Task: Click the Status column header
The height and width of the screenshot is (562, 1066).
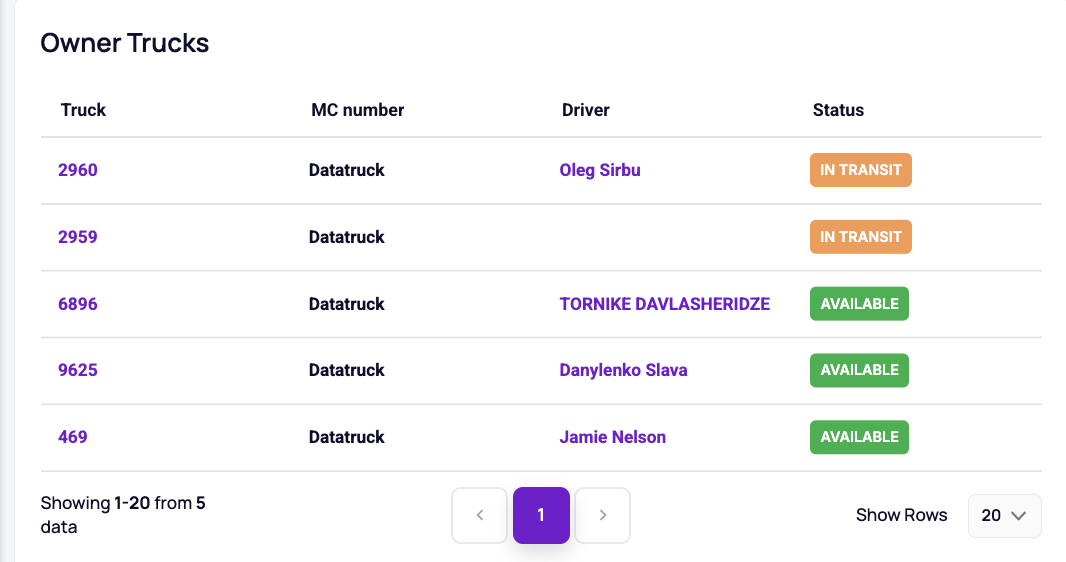Action: [x=838, y=110]
